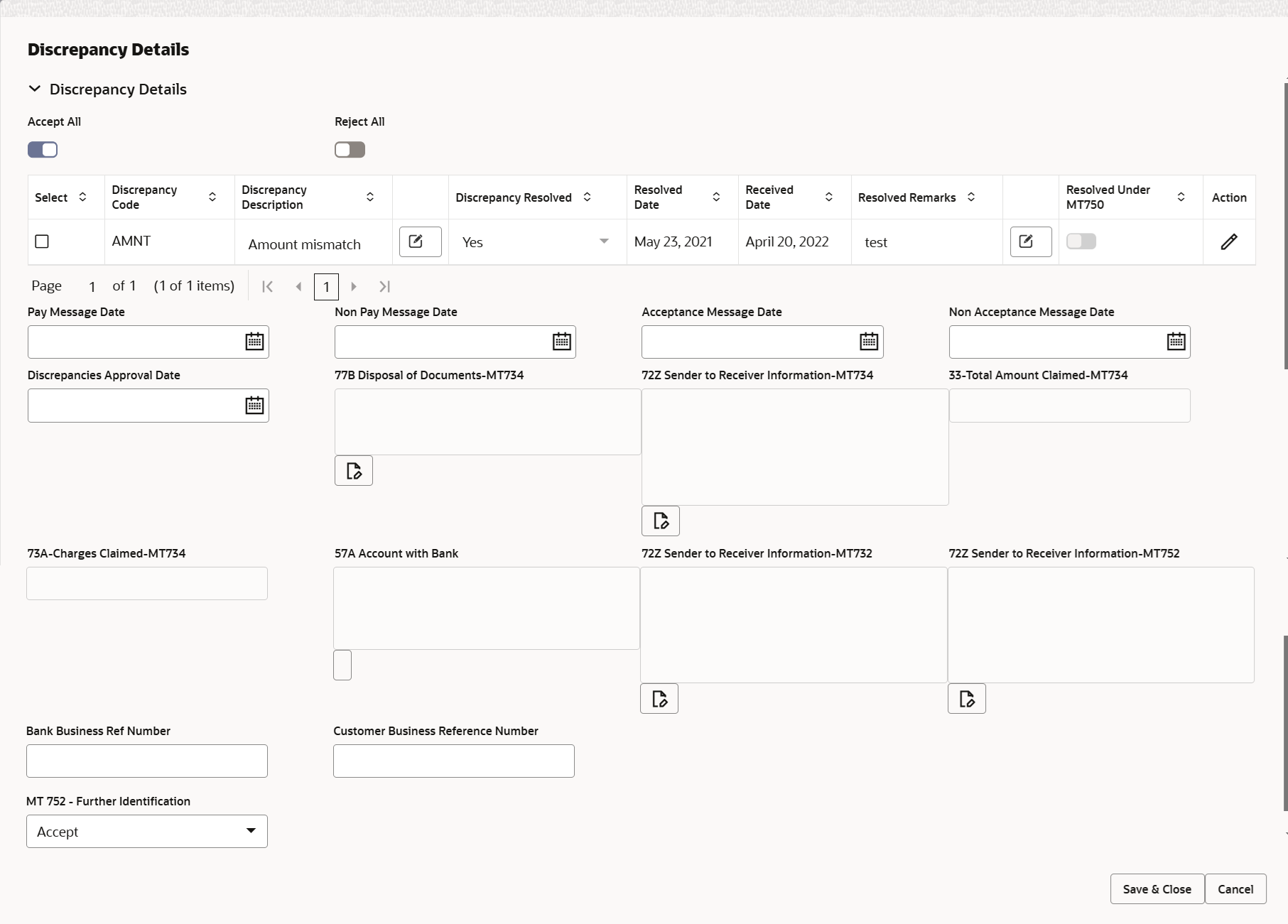The width and height of the screenshot is (1288, 924).
Task: Turn off the Accept All toggle
Action: (x=42, y=149)
